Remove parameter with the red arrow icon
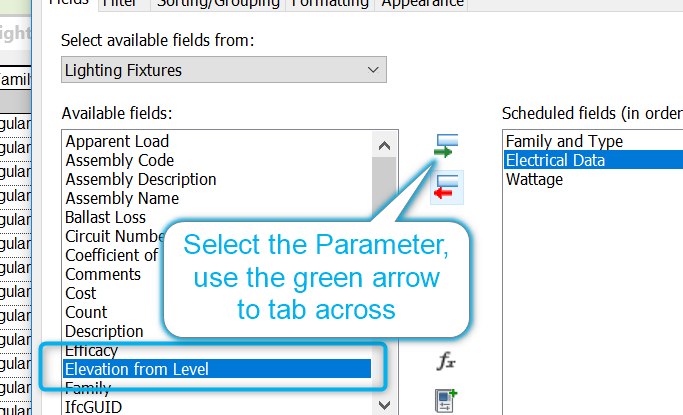This screenshot has width=683, height=415. pyautogui.click(x=446, y=187)
